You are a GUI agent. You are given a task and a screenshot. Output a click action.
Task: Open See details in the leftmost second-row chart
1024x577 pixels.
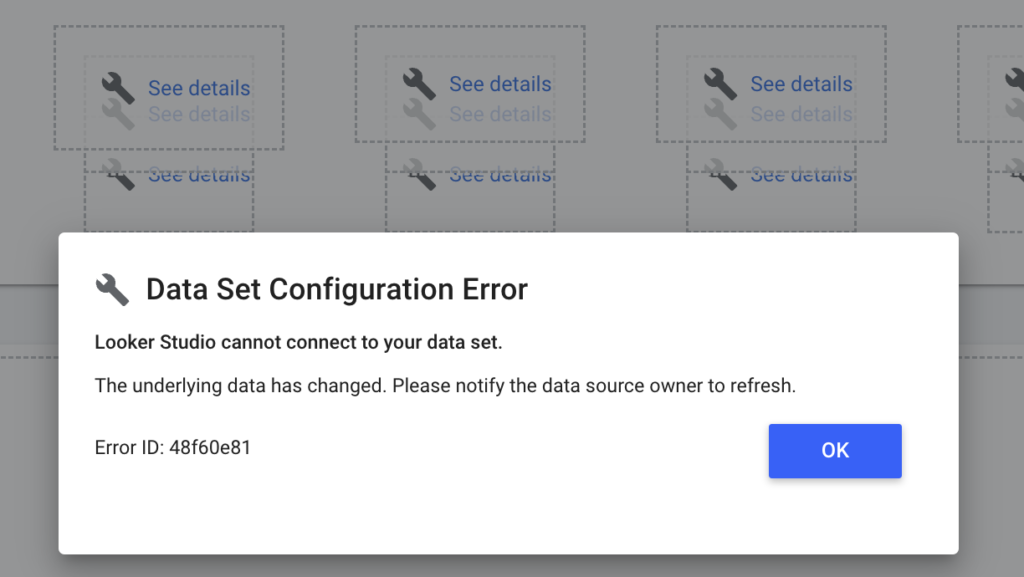pos(200,174)
